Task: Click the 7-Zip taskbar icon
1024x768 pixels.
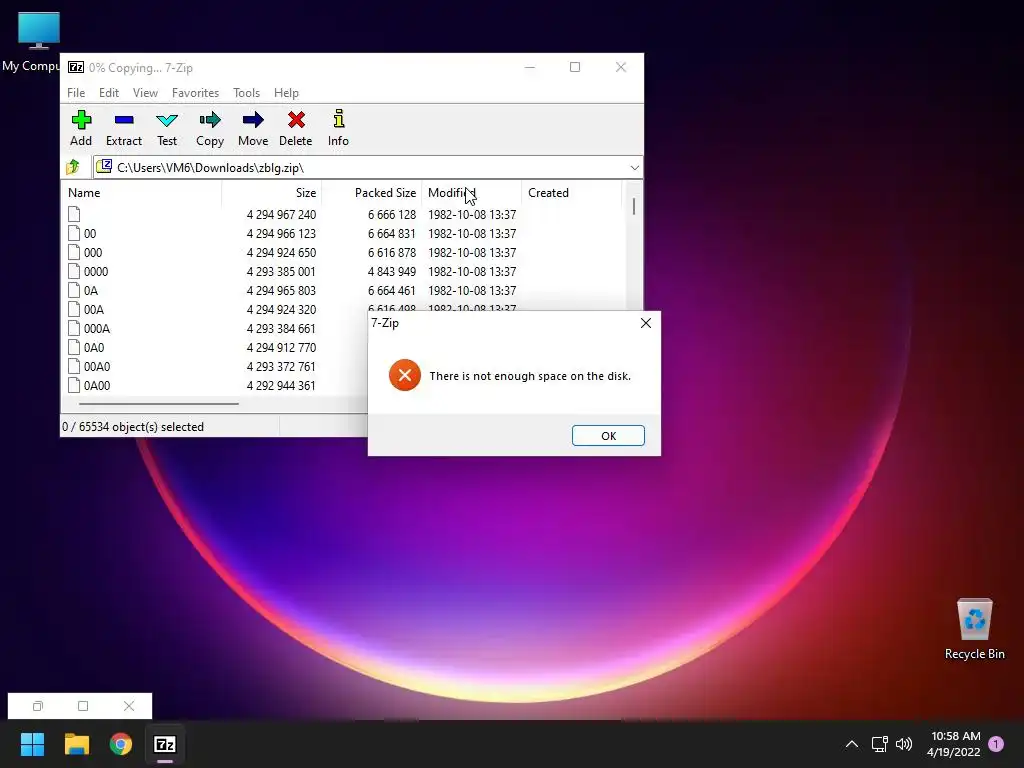Action: point(165,744)
